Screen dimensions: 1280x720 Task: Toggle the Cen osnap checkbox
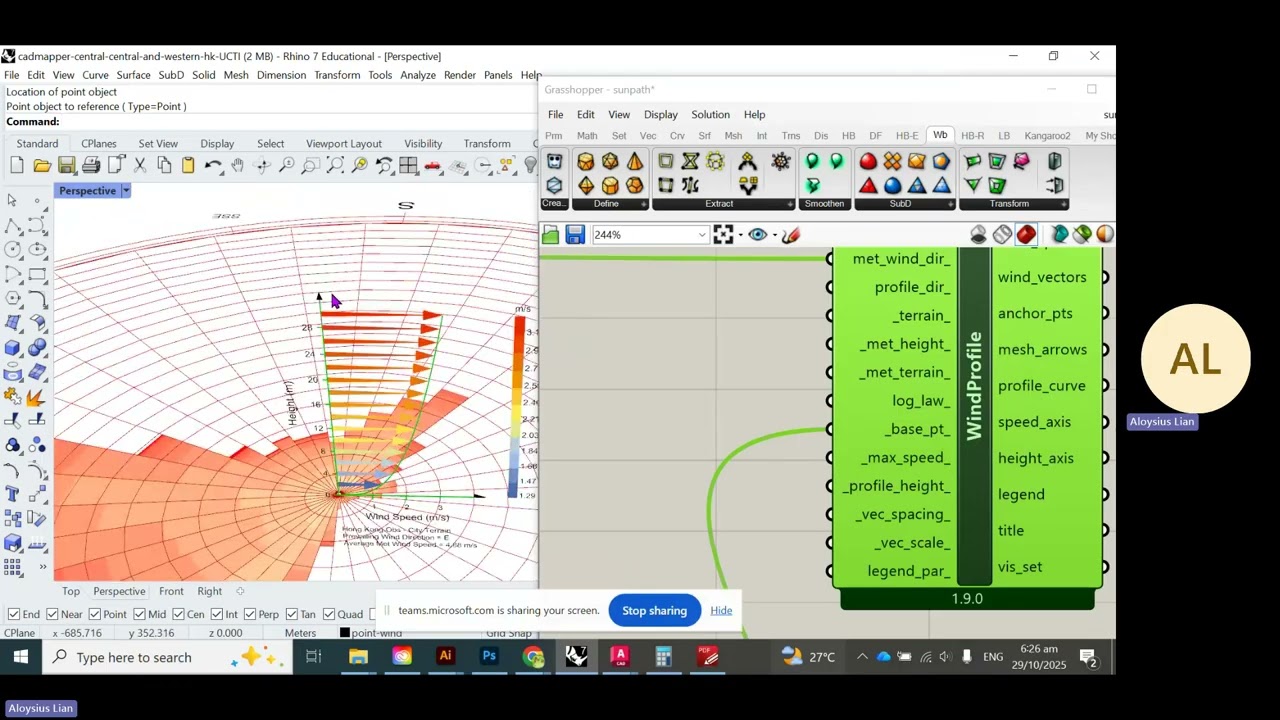coord(177,614)
